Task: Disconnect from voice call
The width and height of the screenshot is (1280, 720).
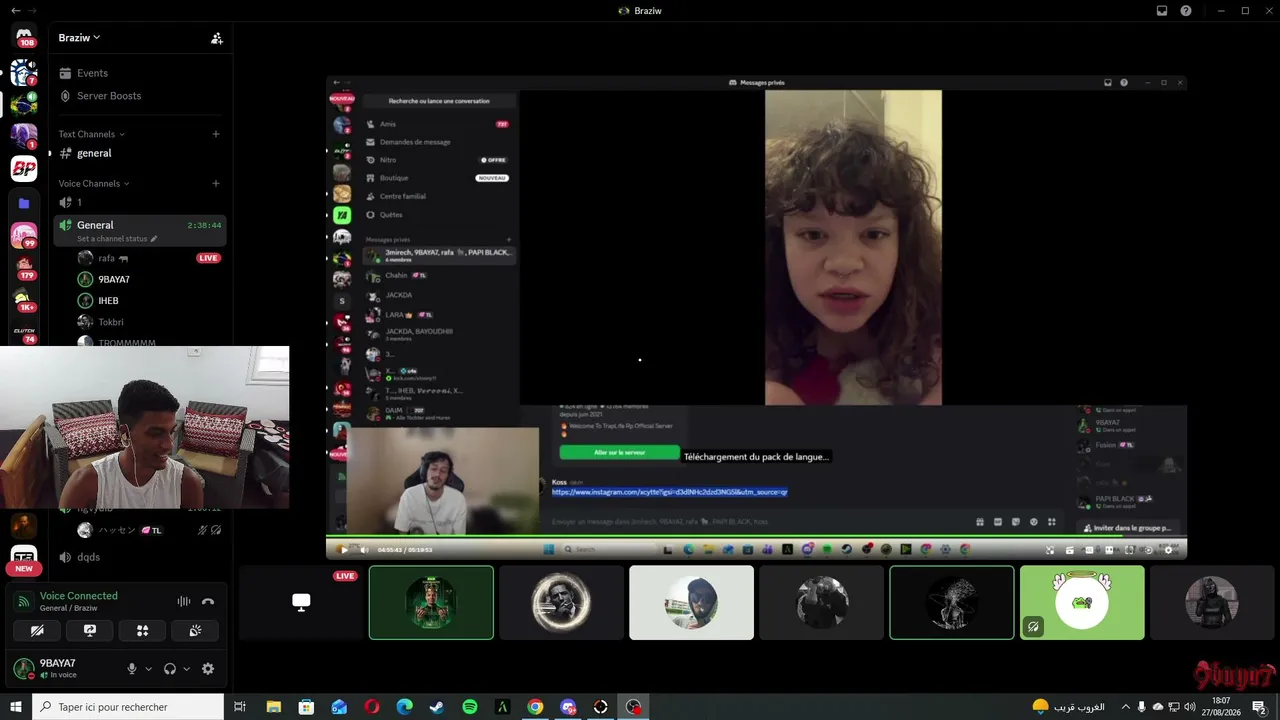Action: coord(208,601)
